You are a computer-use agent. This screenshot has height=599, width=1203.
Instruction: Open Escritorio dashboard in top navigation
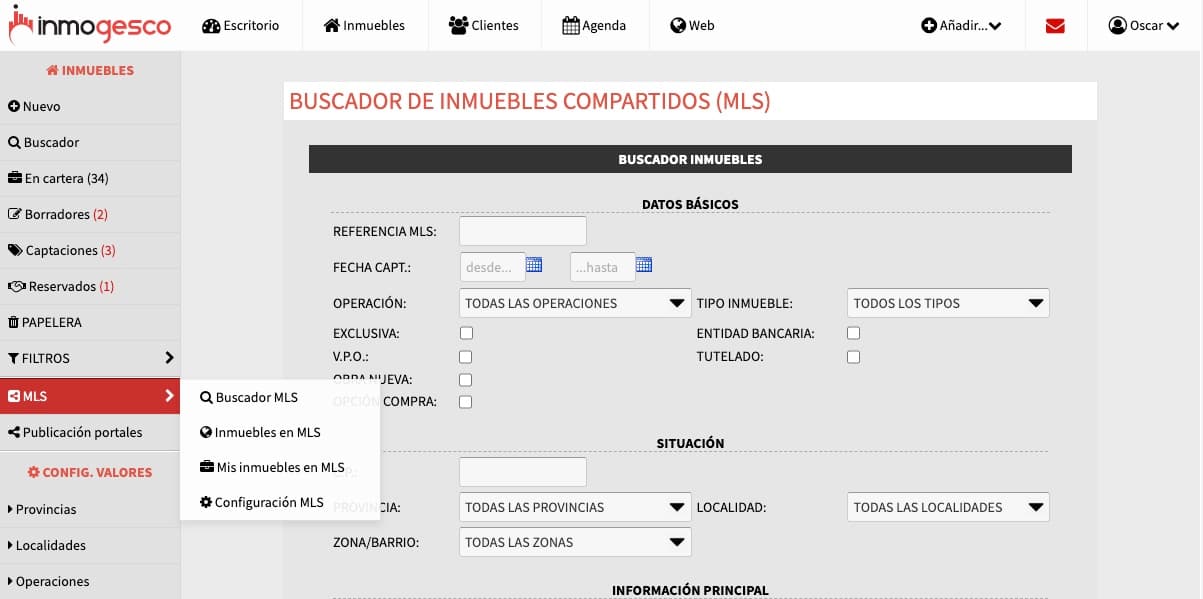click(240, 26)
